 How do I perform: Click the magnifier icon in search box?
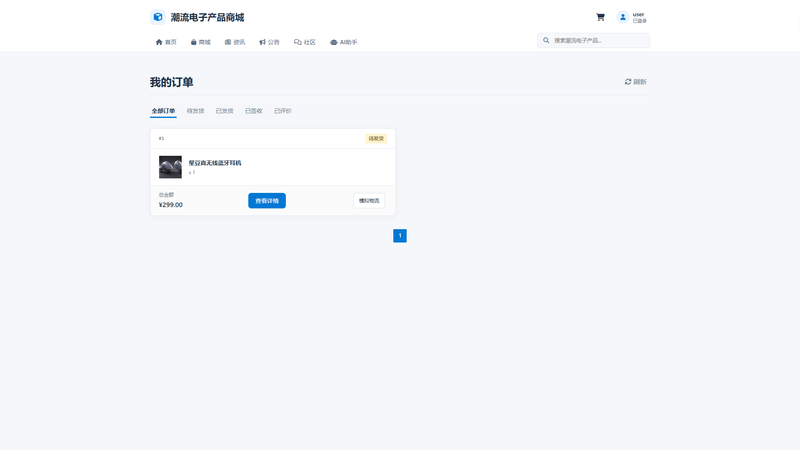(x=546, y=40)
